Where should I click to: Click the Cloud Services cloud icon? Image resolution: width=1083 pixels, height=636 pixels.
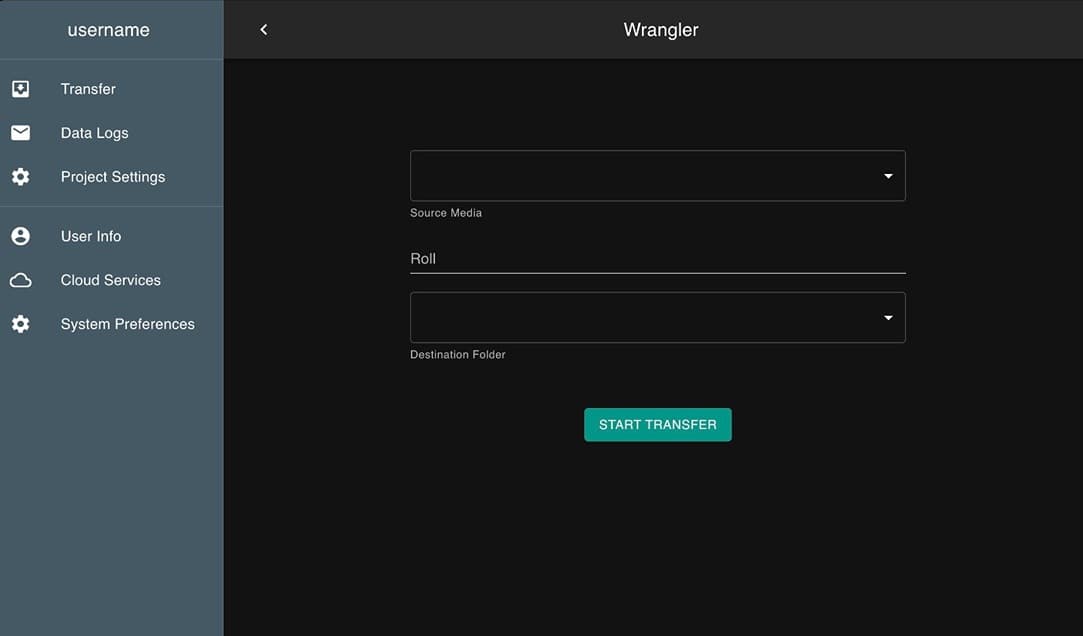tap(20, 281)
